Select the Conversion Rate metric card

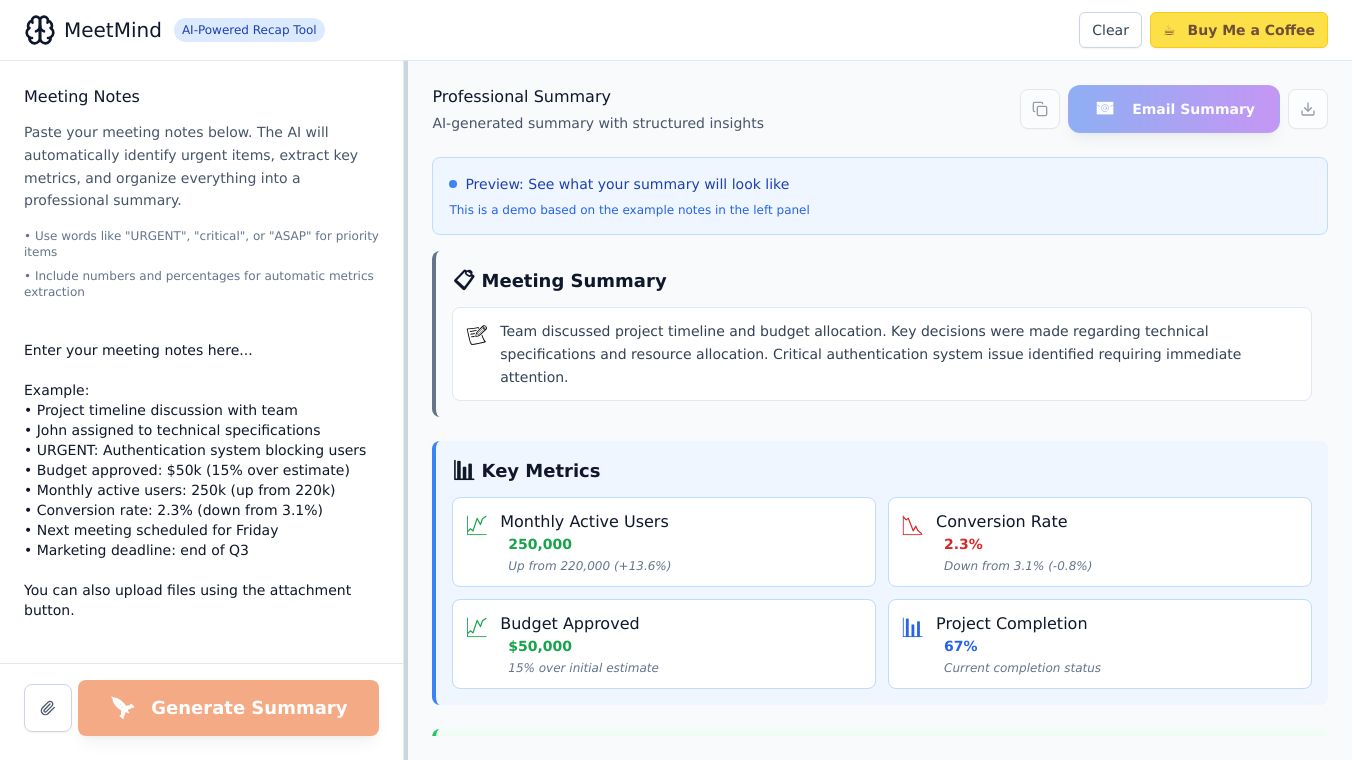coord(1099,542)
